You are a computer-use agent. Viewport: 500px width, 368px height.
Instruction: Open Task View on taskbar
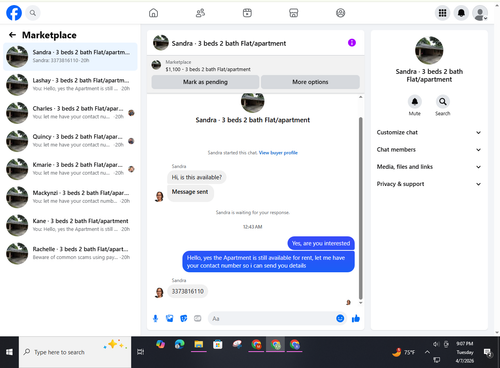click(141, 352)
